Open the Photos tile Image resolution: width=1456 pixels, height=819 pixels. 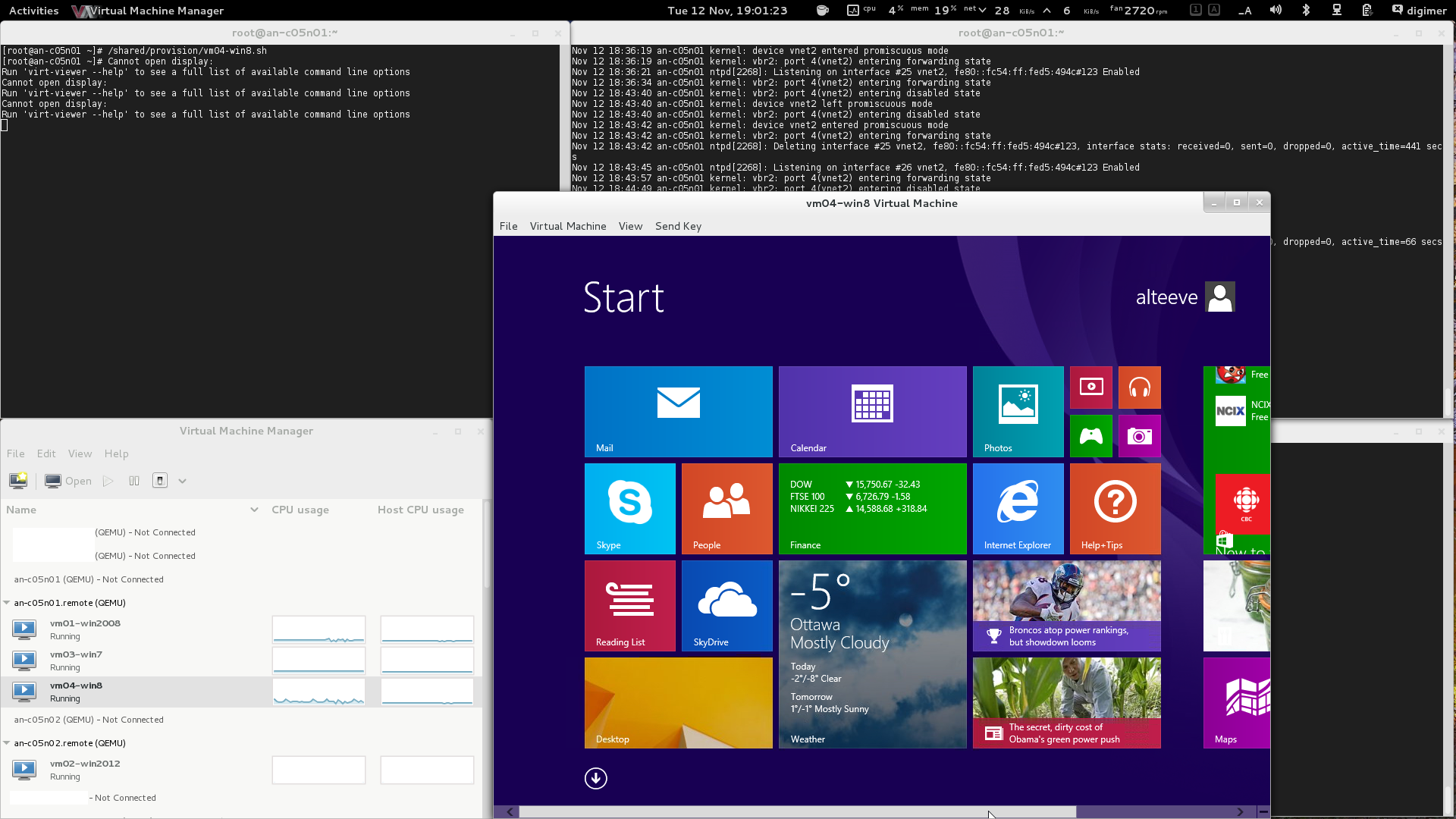point(1018,412)
